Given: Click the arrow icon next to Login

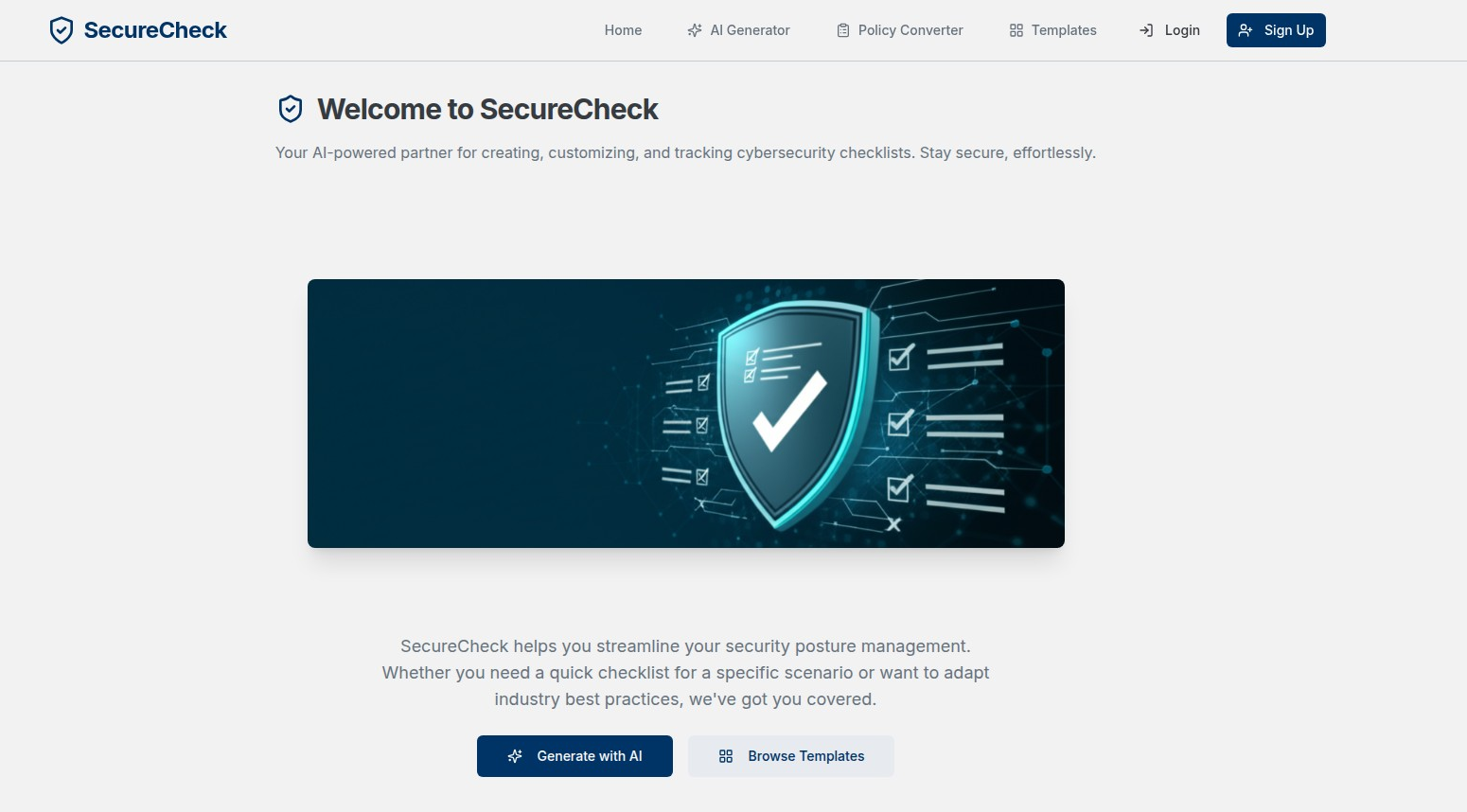Looking at the screenshot, I should [x=1146, y=30].
